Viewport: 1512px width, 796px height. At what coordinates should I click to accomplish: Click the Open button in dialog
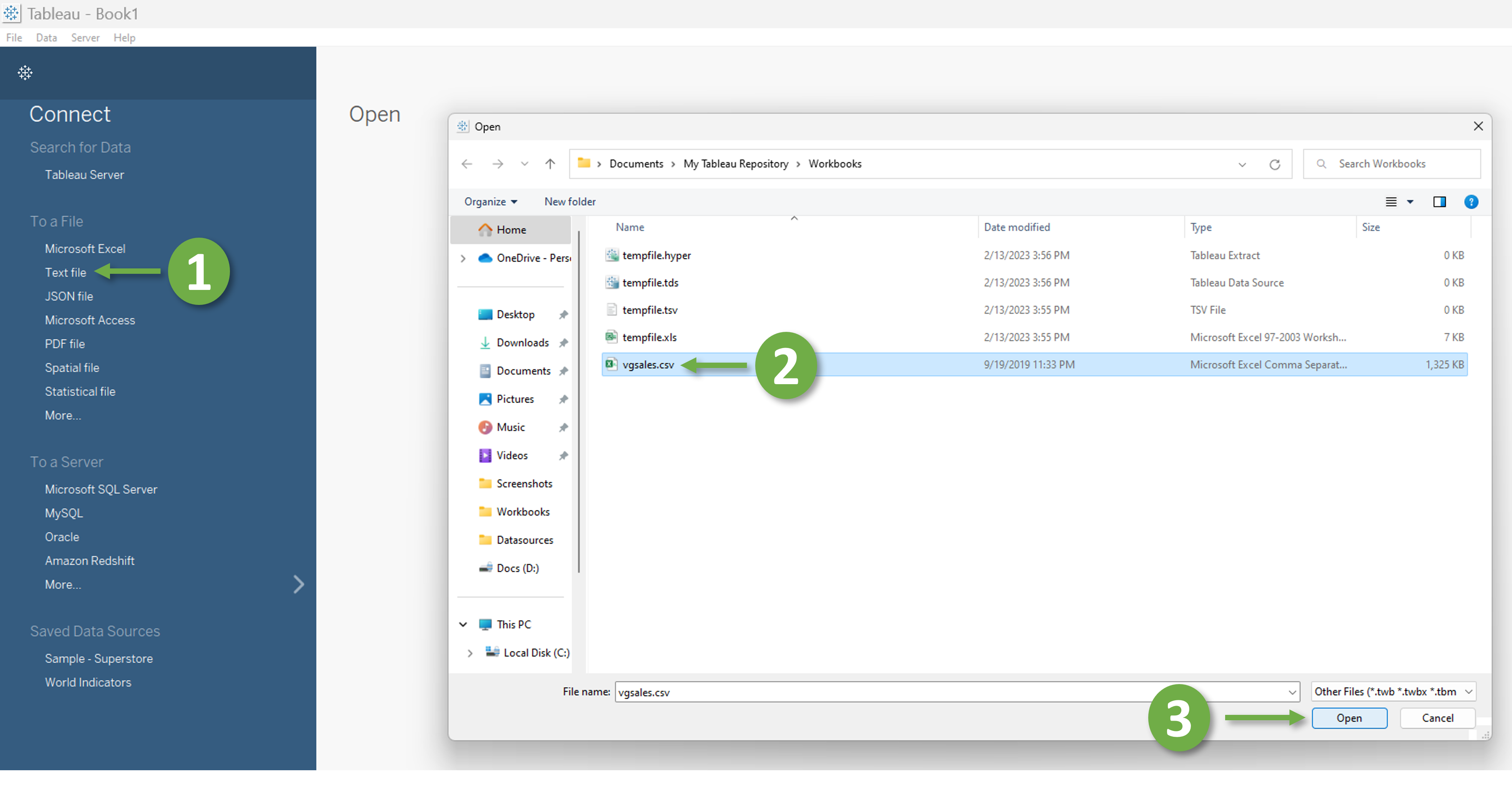tap(1349, 718)
